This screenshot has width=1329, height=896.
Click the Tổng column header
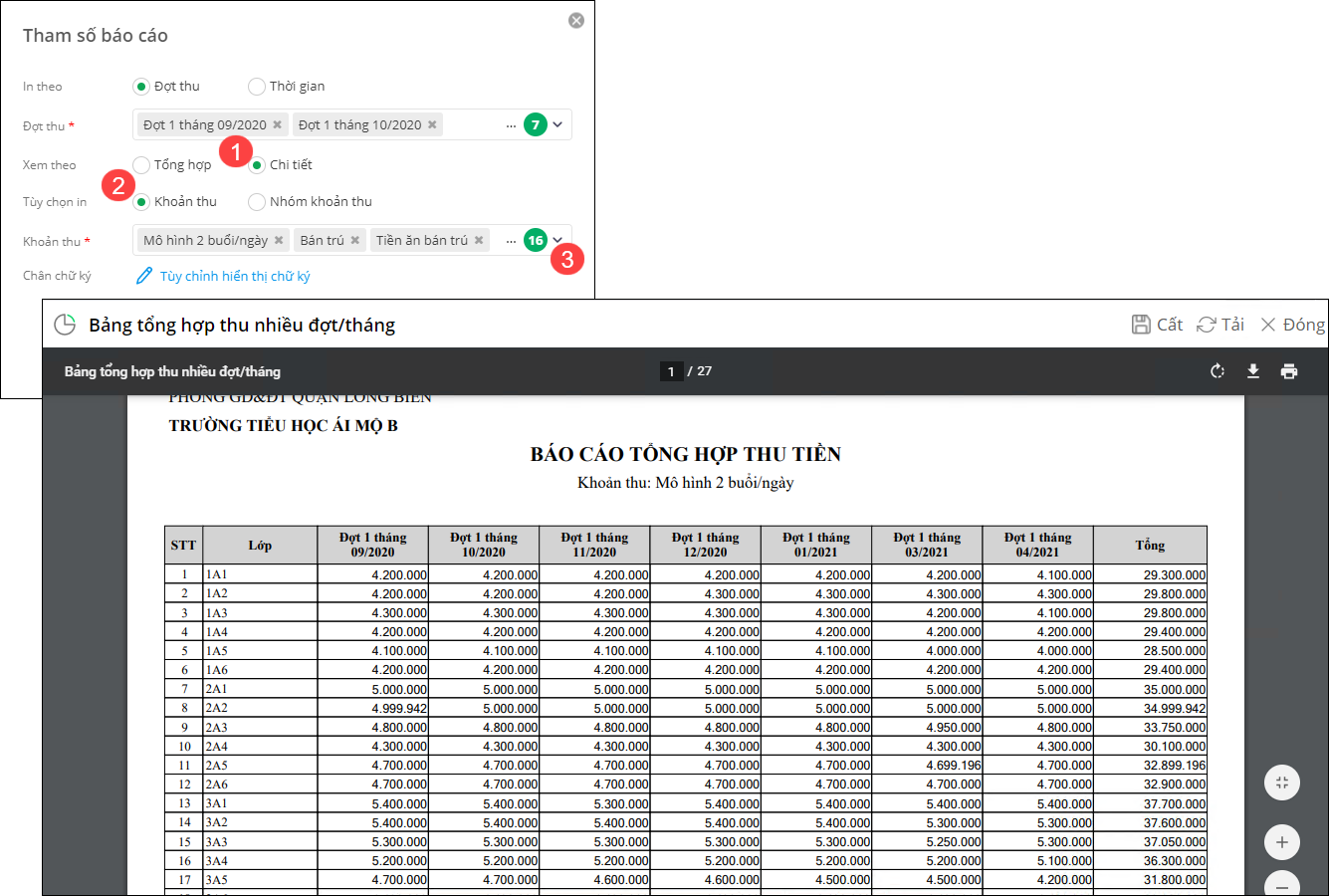[x=1150, y=546]
